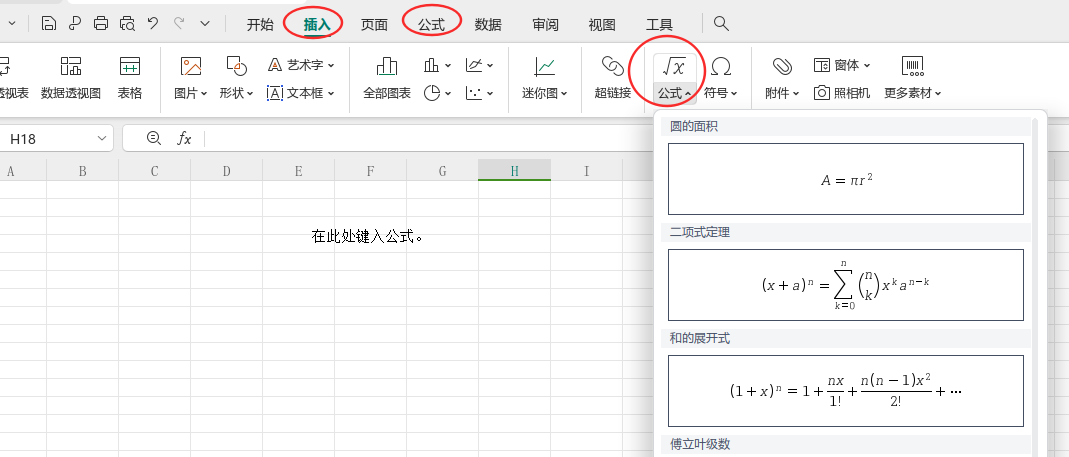Select column D header
Screen dimensions: 1069x457
coord(226,171)
